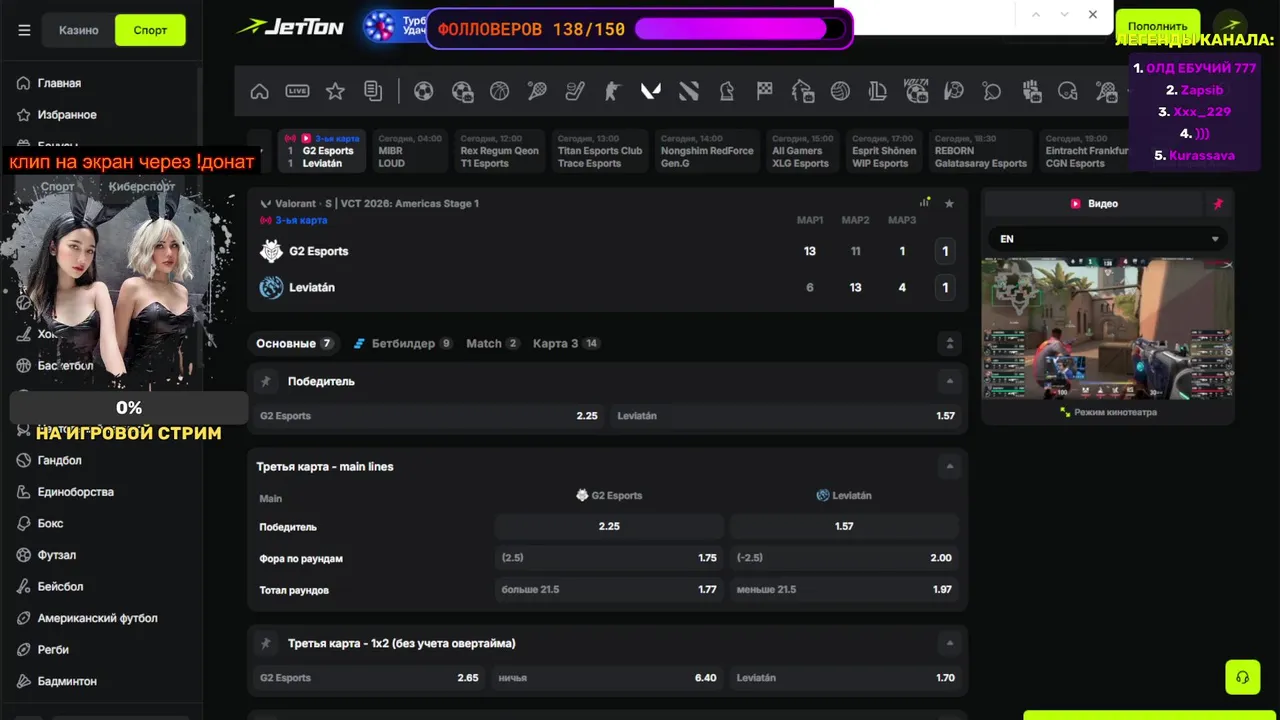Open Единоборства in the sidebar
The width and height of the screenshot is (1280, 720).
(x=76, y=492)
